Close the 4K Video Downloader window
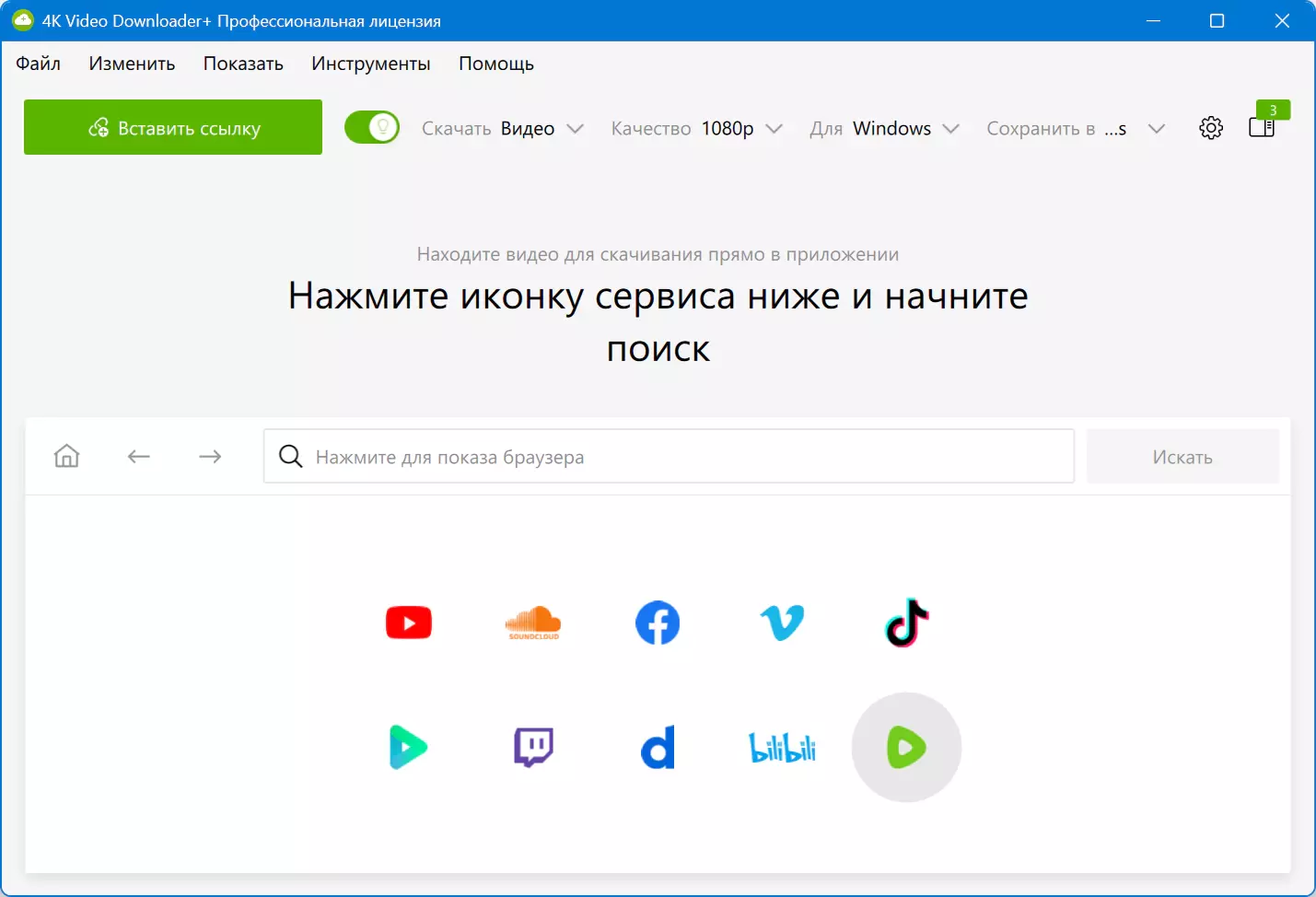Screen dimensions: 1316x897 tap(1282, 20)
